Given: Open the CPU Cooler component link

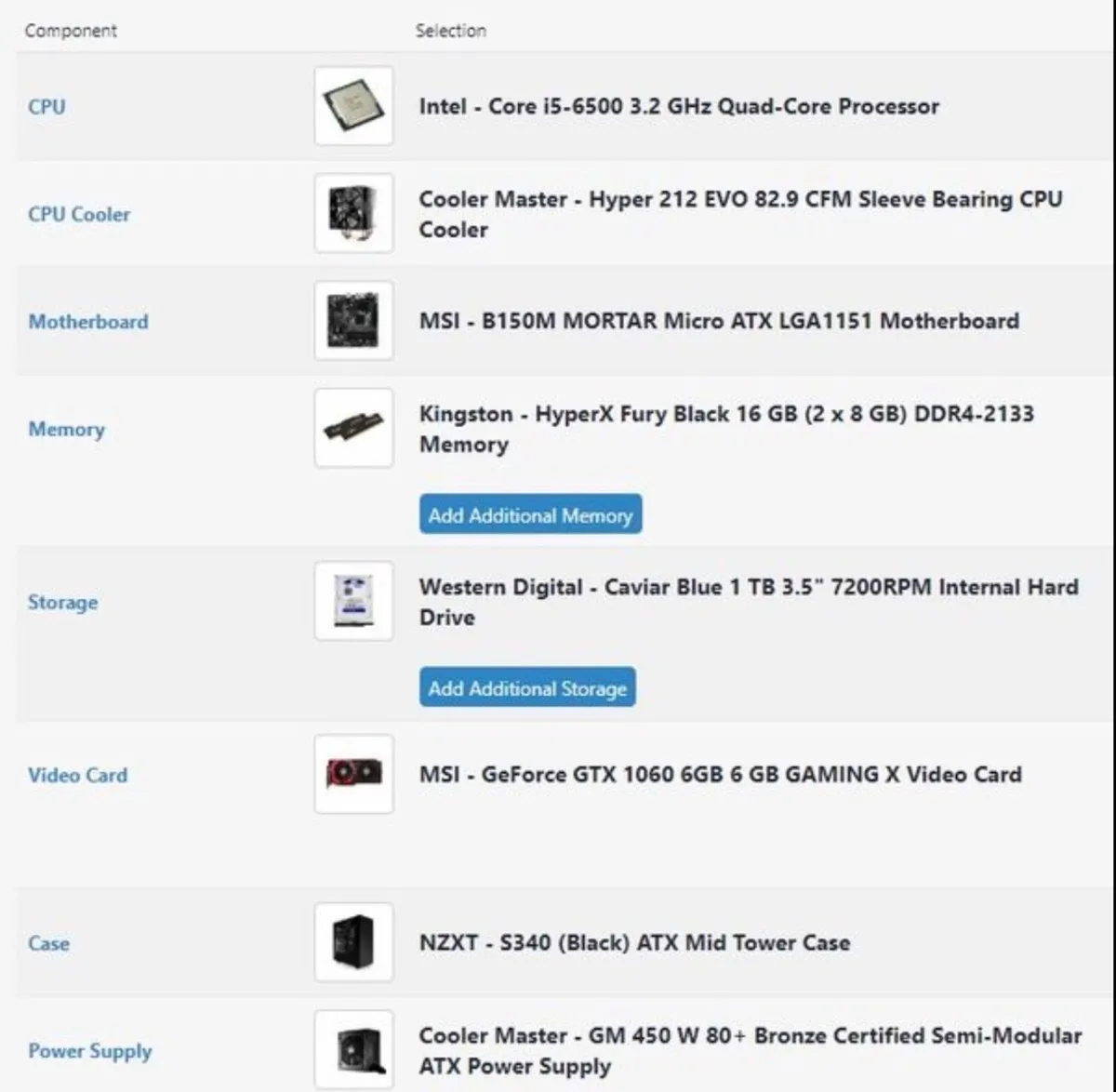Looking at the screenshot, I should [79, 214].
